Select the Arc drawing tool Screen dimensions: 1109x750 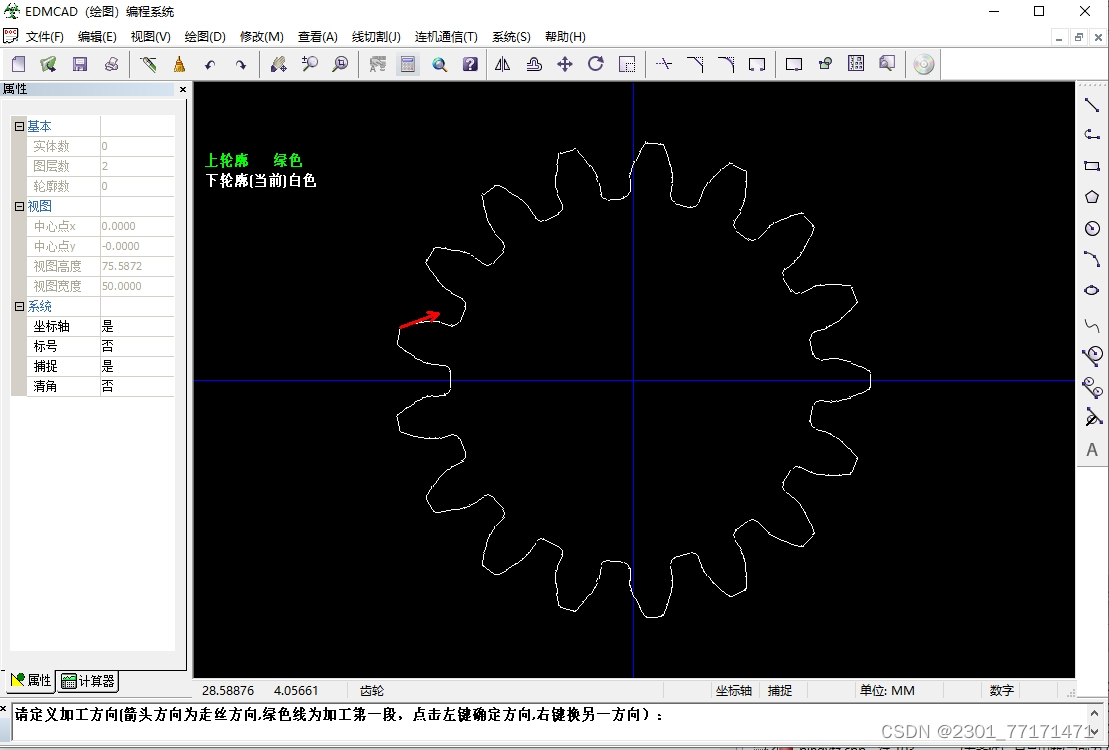point(1092,259)
